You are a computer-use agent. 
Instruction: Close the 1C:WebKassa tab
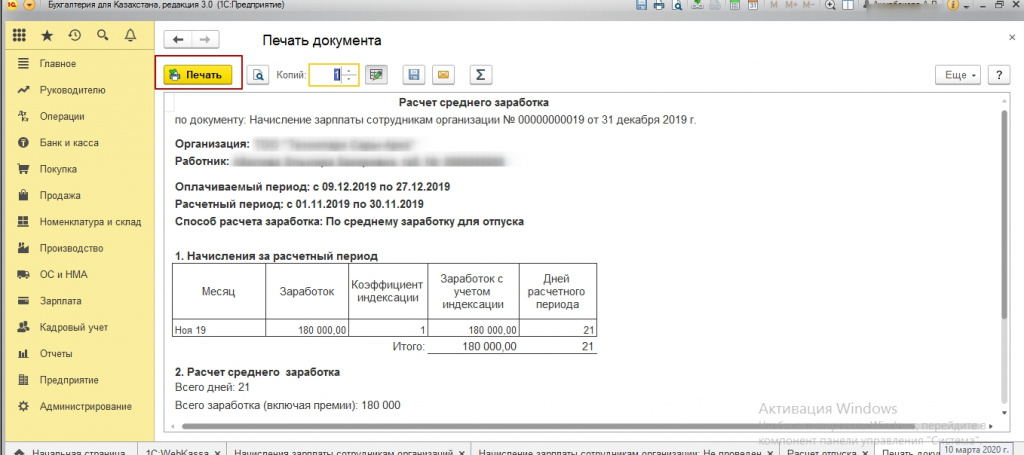click(x=217, y=451)
